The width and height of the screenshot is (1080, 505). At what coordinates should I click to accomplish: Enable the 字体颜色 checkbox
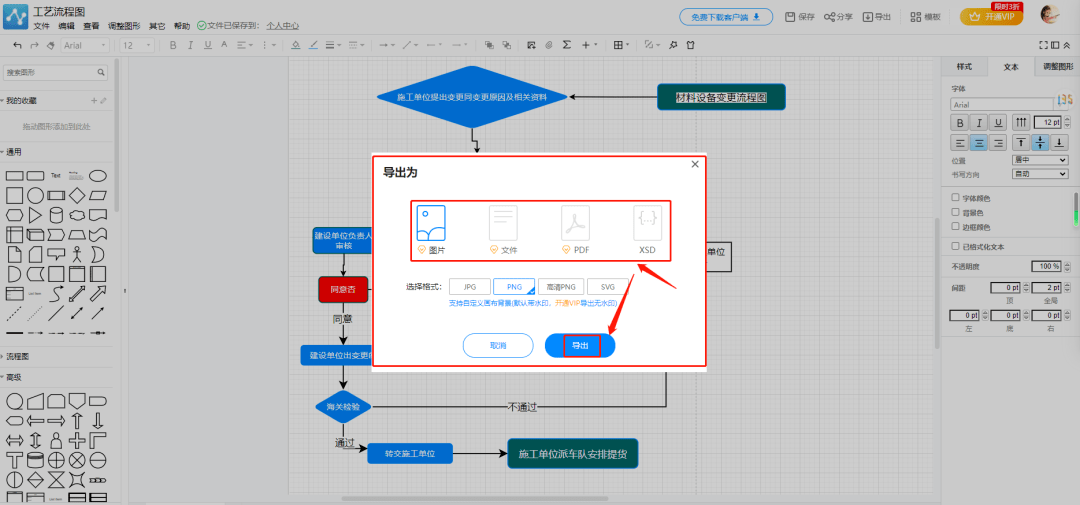point(955,198)
